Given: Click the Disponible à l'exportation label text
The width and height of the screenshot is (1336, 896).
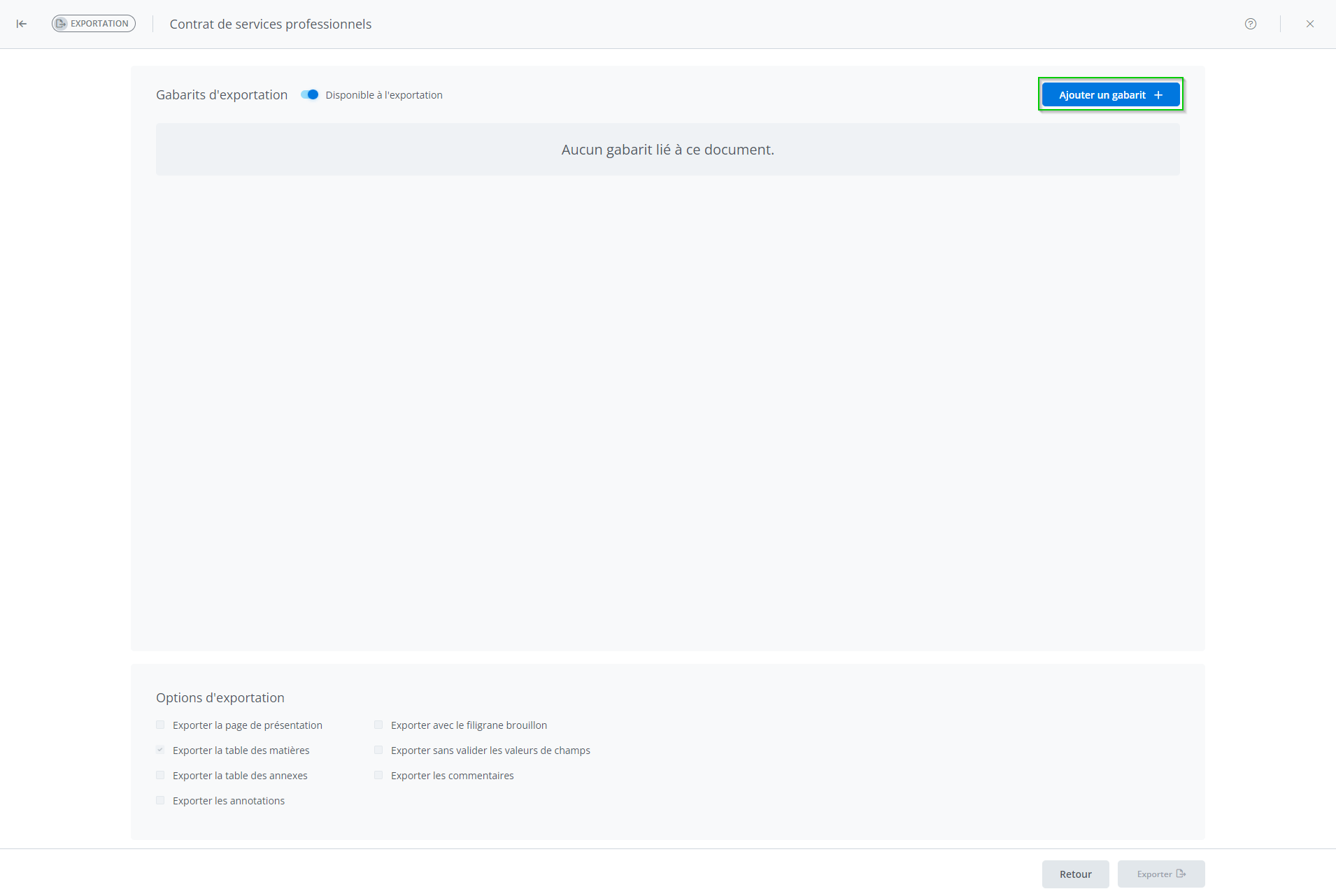Looking at the screenshot, I should [x=384, y=95].
